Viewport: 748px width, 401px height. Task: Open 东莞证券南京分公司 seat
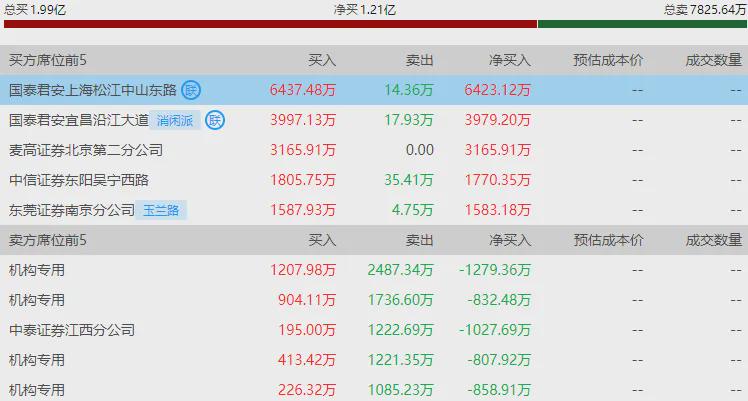72,210
